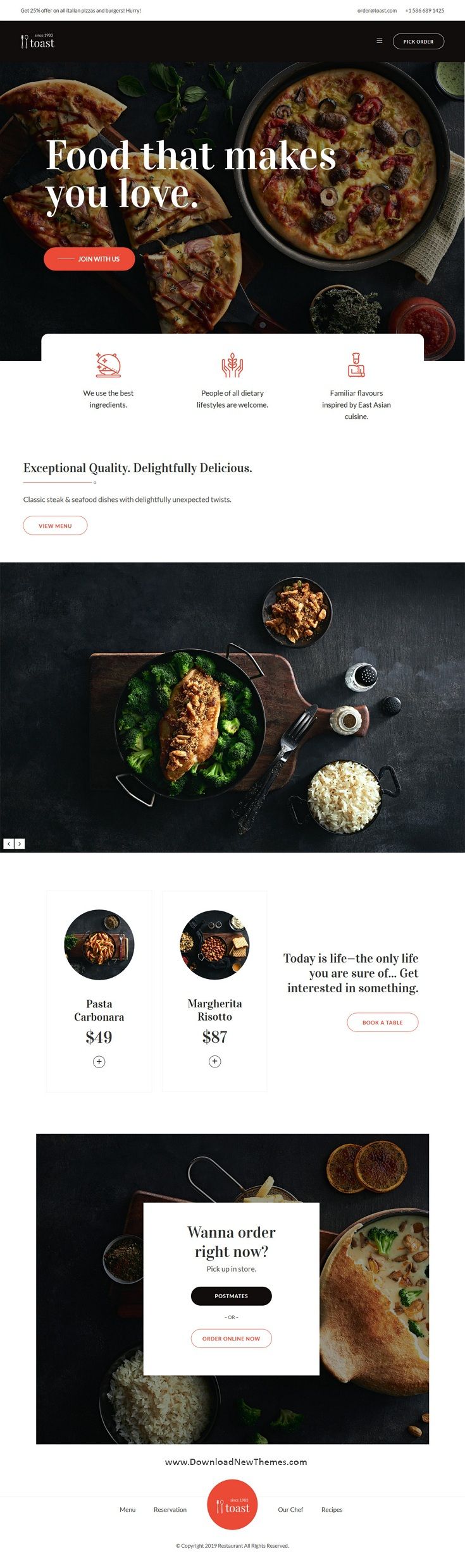This screenshot has width=465, height=1568.
Task: Open the hamburger menu icon
Action: (380, 41)
